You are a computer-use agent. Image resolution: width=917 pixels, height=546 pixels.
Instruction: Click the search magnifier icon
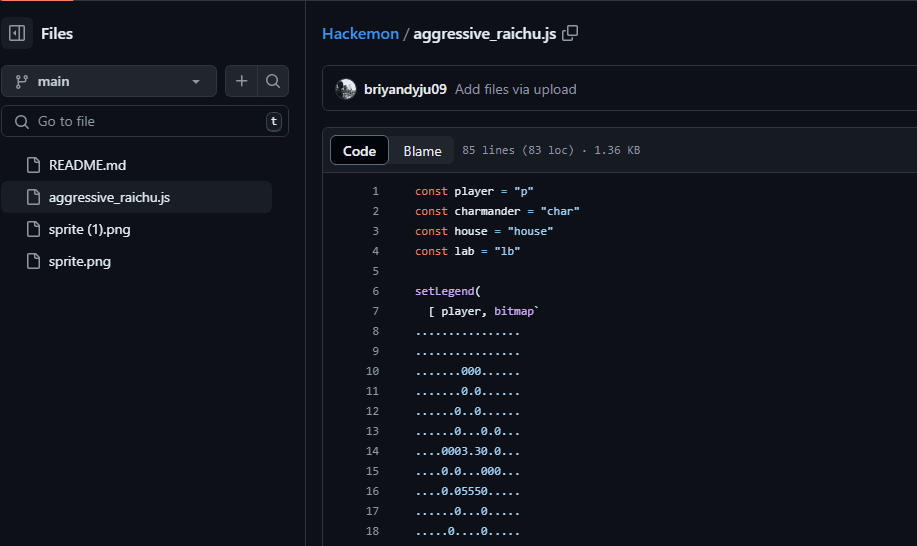point(273,81)
